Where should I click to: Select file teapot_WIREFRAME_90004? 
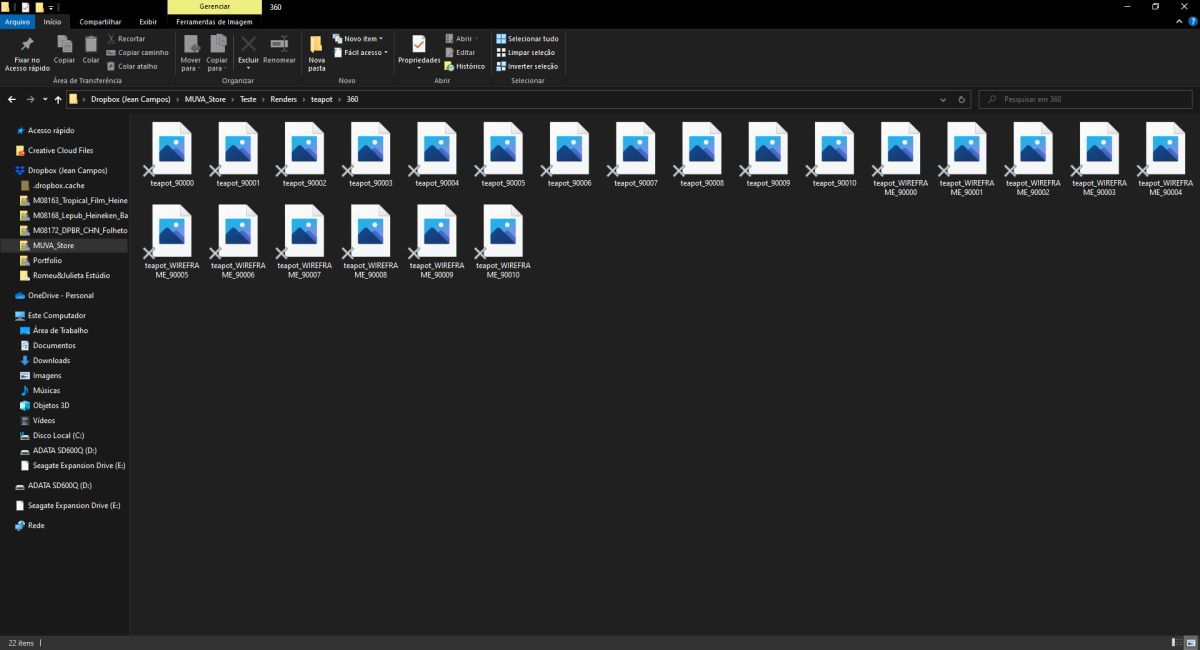click(1165, 159)
